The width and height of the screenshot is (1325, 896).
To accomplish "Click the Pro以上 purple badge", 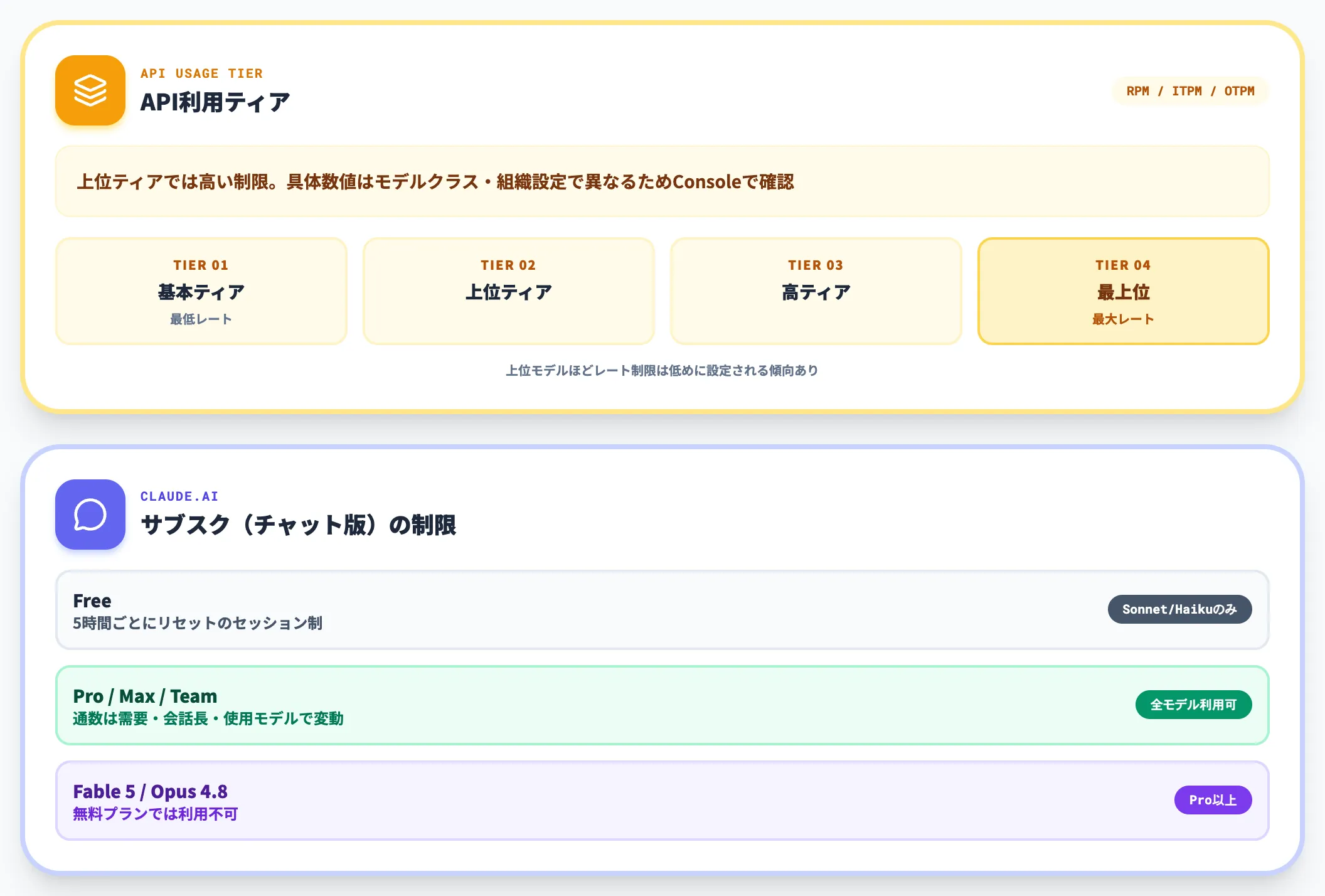I will tap(1213, 800).
